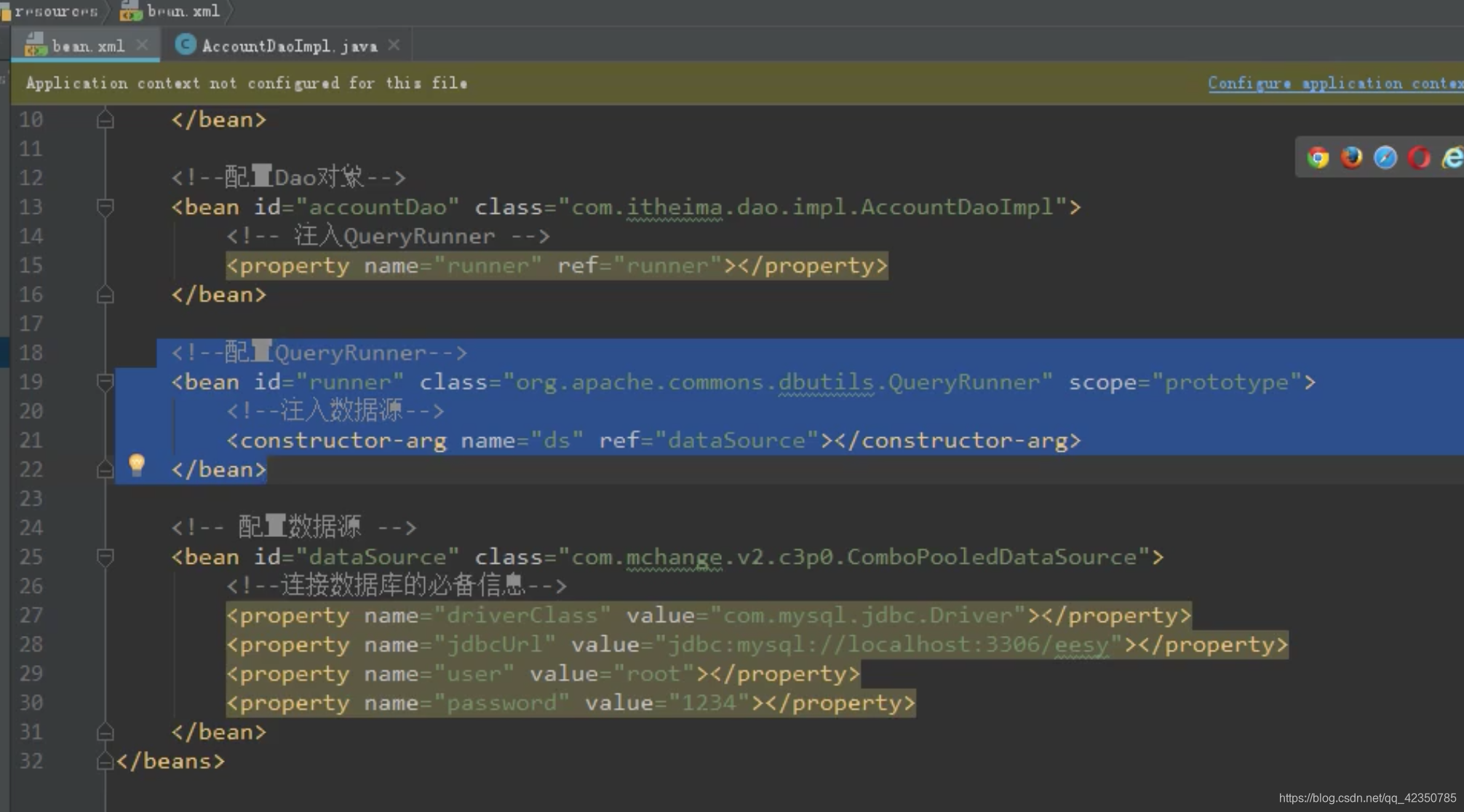Click class value com.itheima.dao.impl.AccountDaoImpl
Screen dimensions: 1464x812
tap(812, 207)
